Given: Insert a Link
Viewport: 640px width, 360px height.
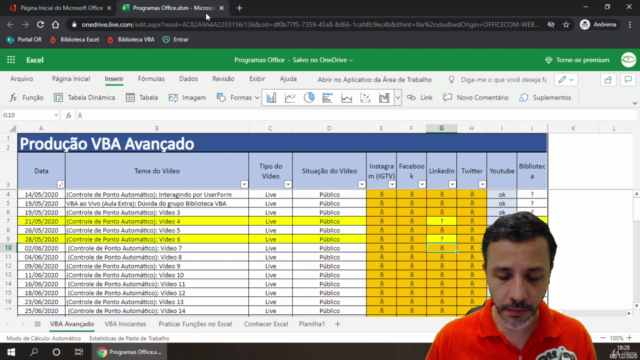Looking at the screenshot, I should pos(420,98).
